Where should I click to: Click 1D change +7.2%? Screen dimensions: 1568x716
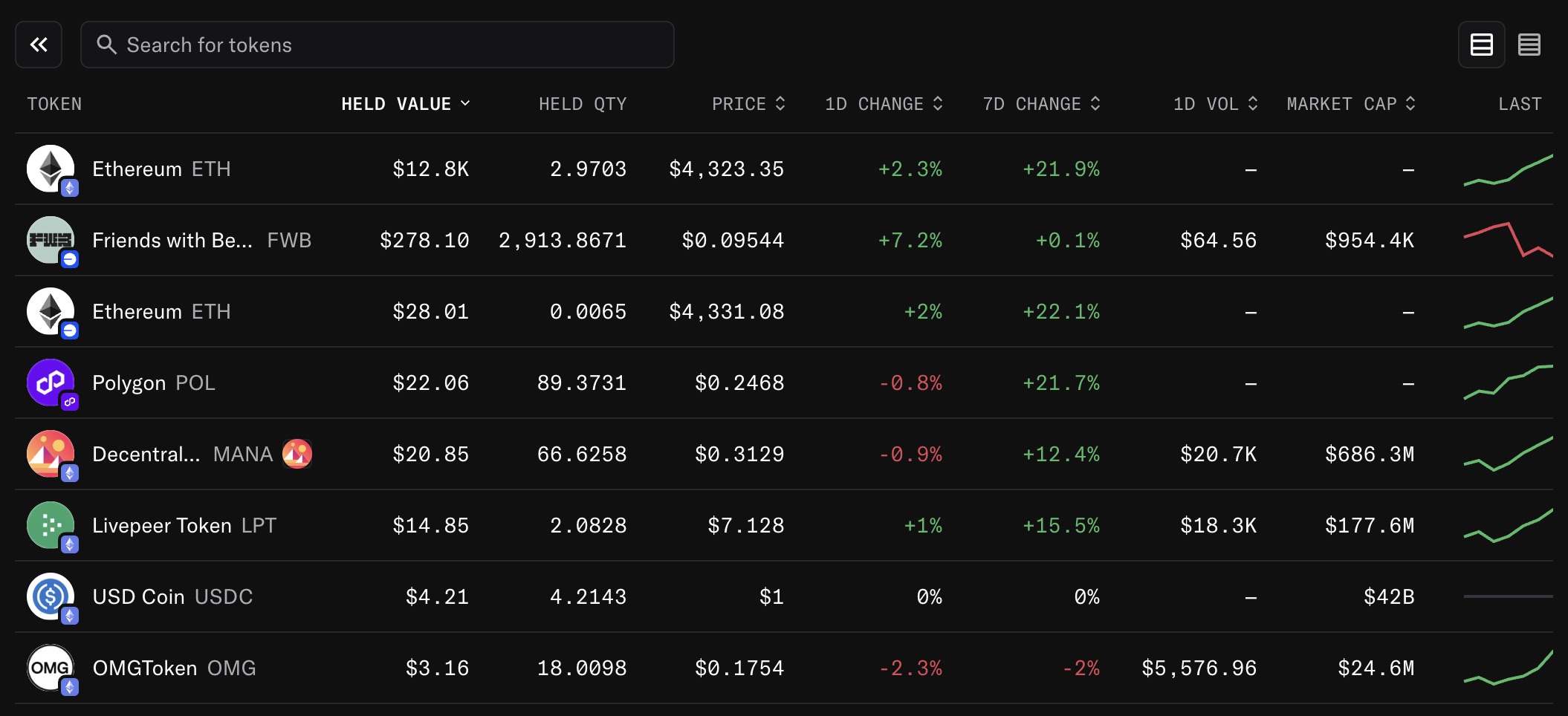[910, 241]
